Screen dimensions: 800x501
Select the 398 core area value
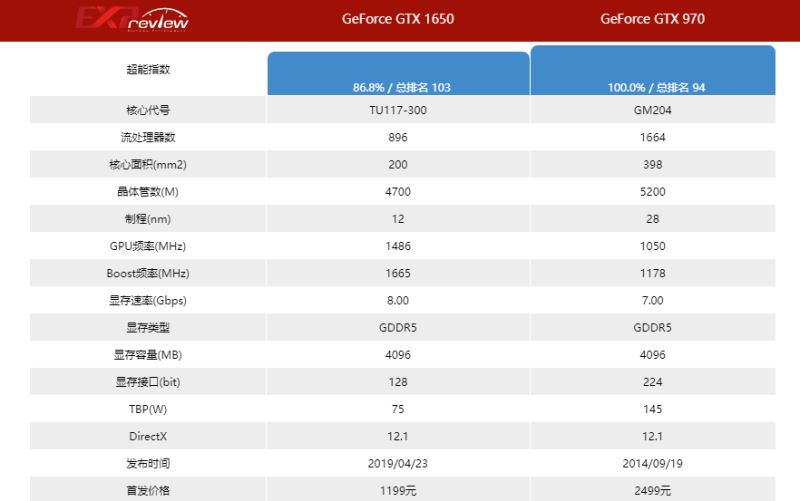pyautogui.click(x=653, y=164)
